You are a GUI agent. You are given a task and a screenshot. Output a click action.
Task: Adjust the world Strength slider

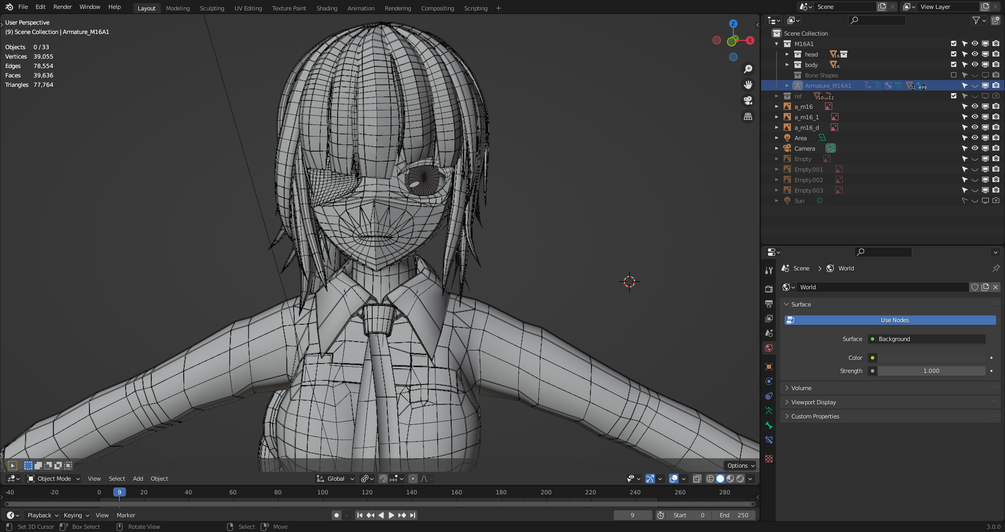tap(930, 371)
